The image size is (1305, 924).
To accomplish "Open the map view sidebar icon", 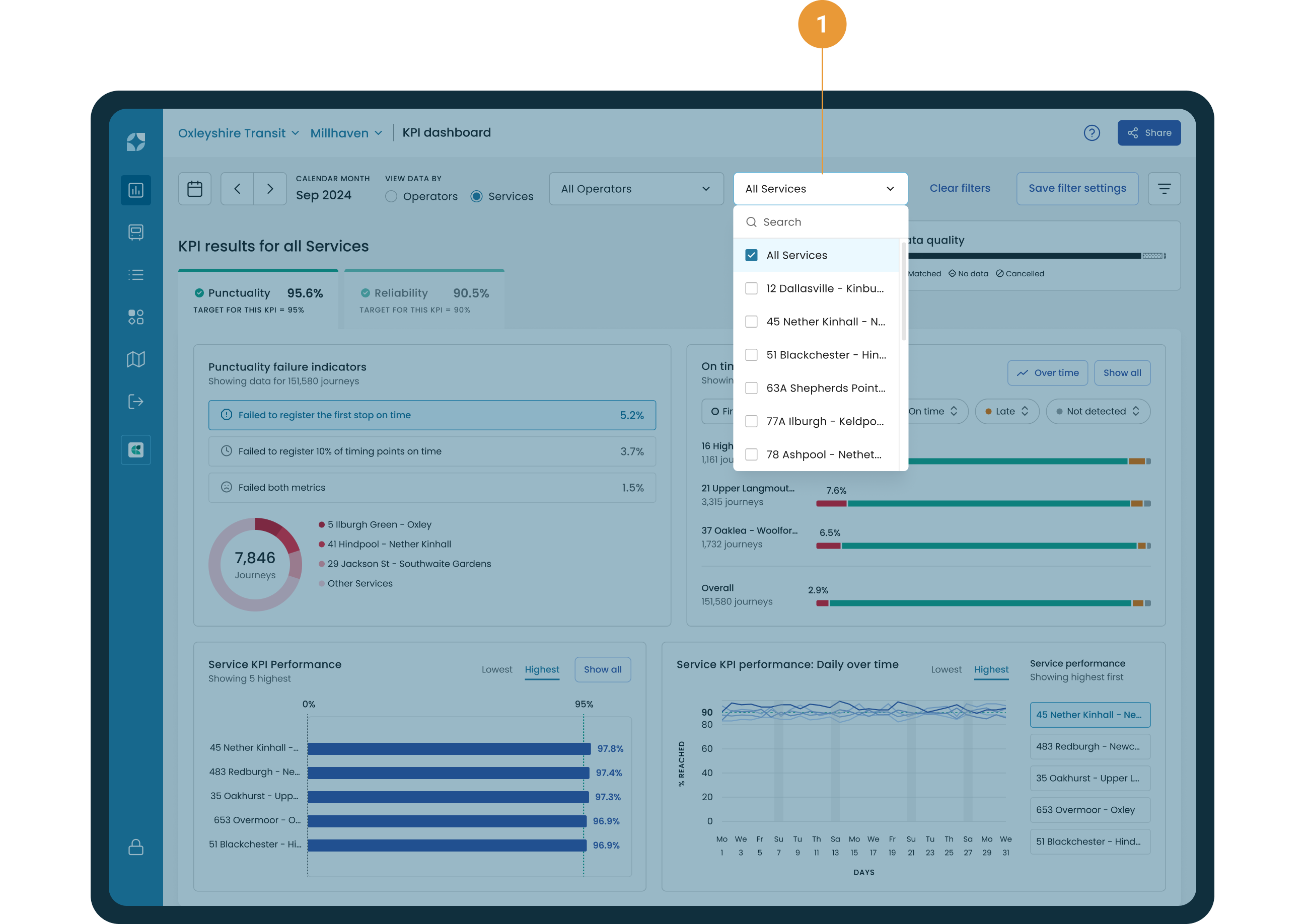I will (x=136, y=359).
